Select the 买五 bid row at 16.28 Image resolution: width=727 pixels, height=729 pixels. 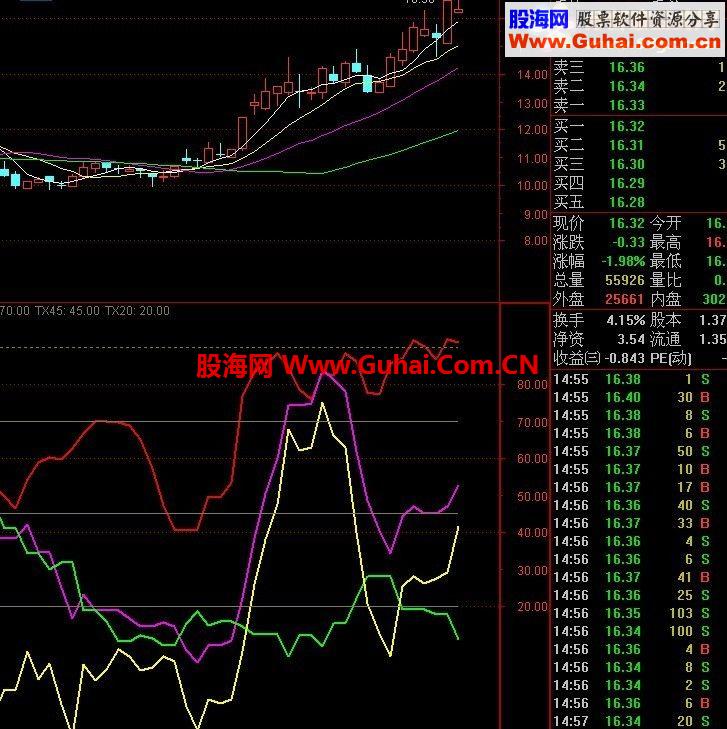(x=639, y=203)
